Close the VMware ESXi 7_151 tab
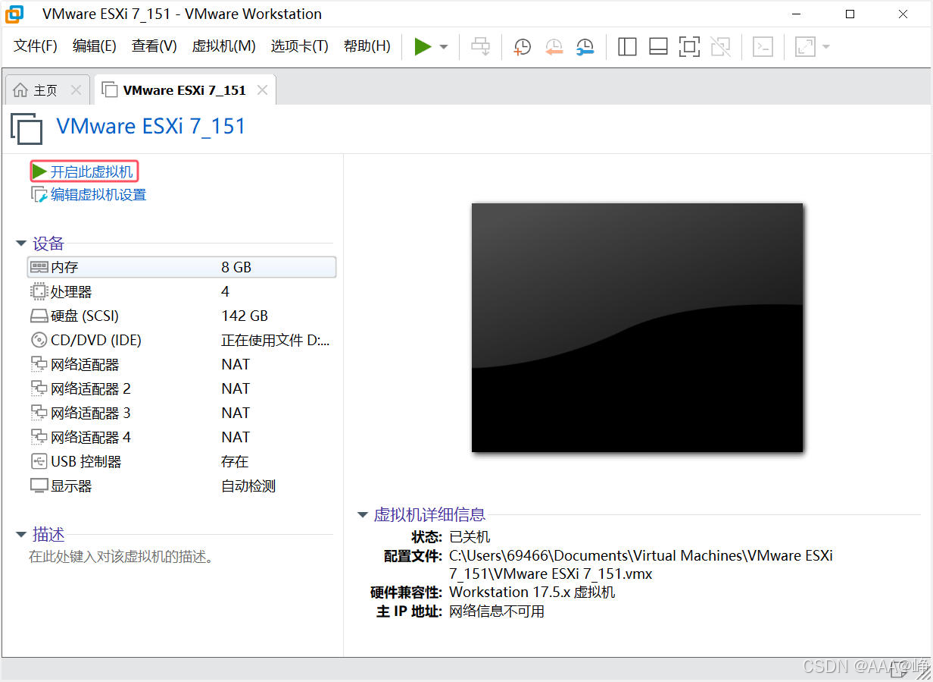This screenshot has height=682, width=933. pos(262,90)
